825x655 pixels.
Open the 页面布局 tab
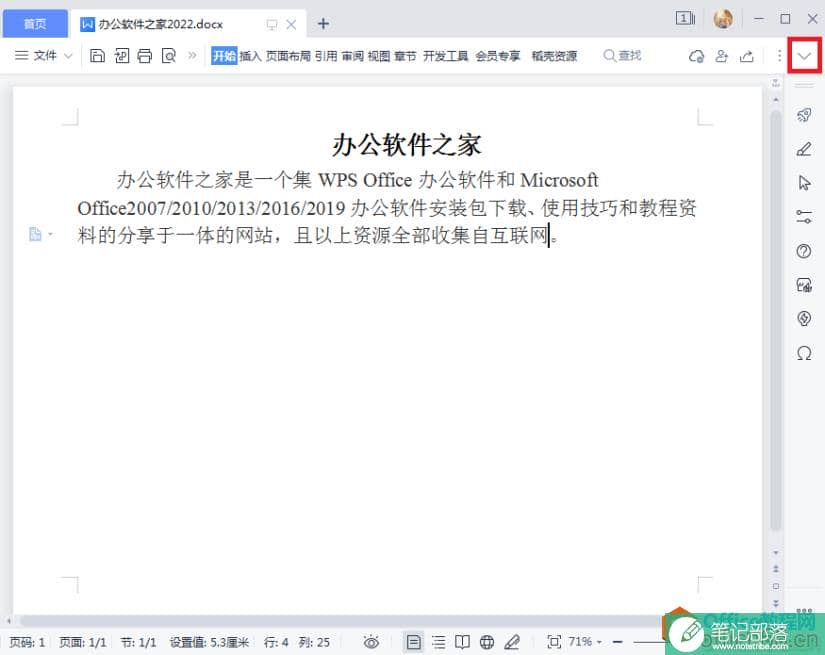[288, 55]
